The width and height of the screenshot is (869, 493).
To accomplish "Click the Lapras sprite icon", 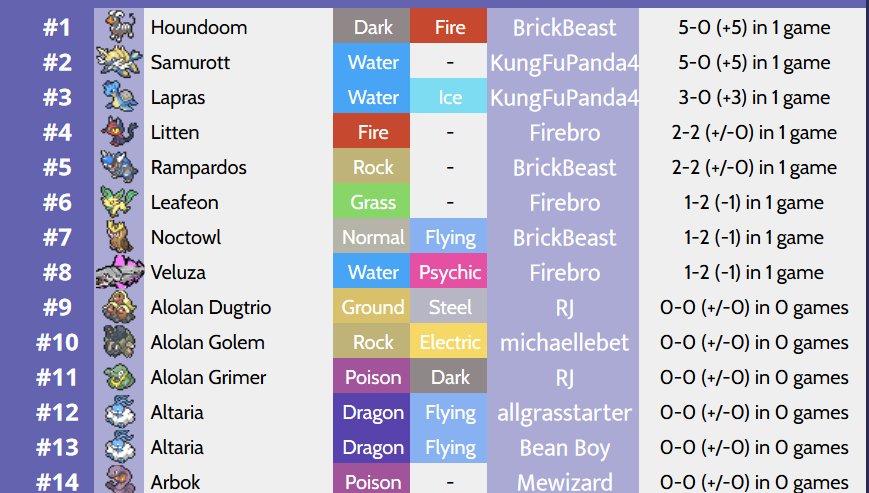I will [x=119, y=97].
